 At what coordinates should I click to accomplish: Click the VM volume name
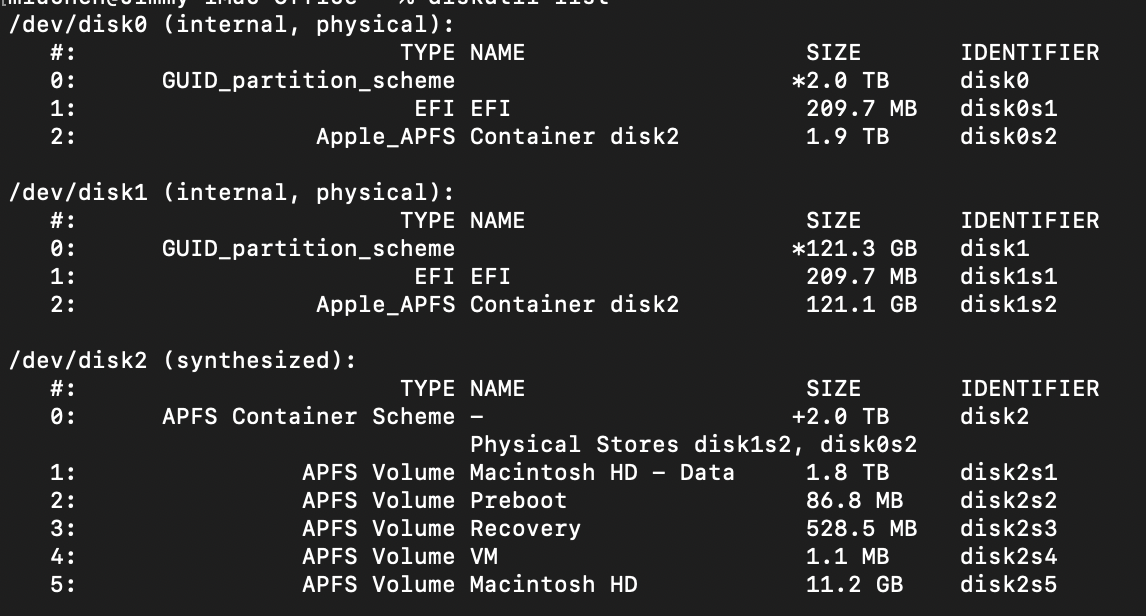click(484, 557)
